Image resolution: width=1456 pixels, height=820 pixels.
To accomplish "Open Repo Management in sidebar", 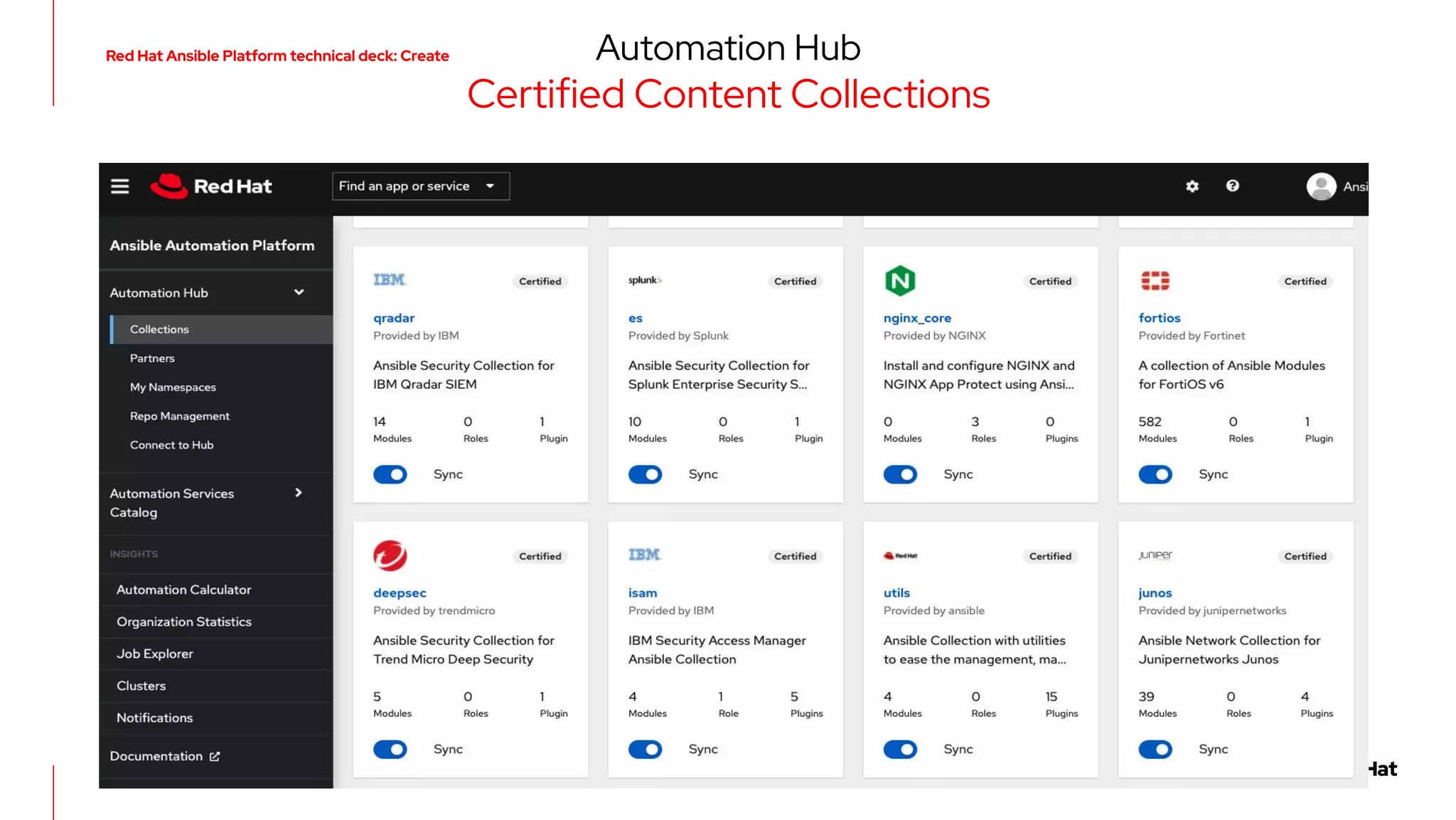I will coord(179,416).
